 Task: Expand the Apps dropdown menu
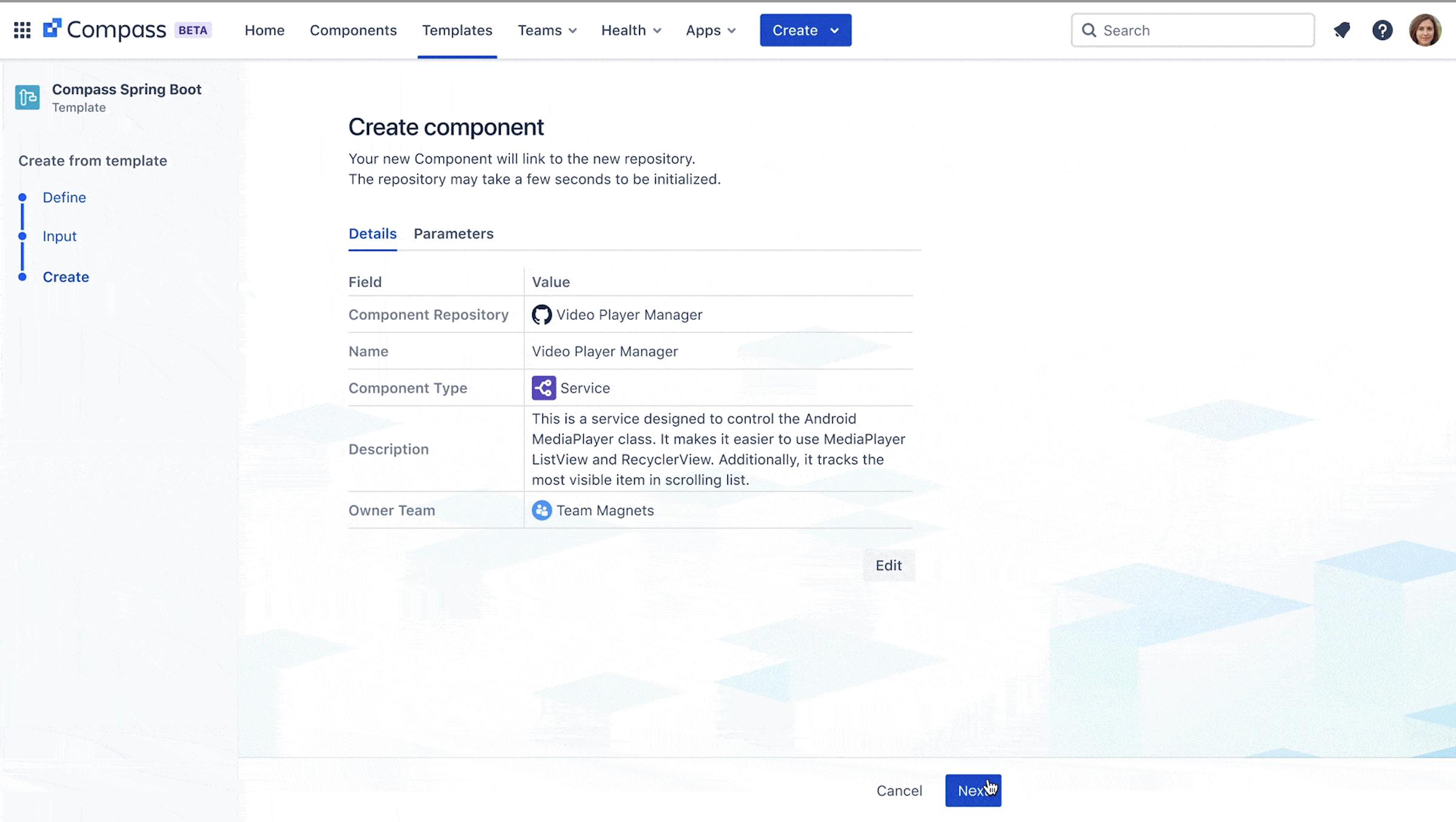click(x=710, y=30)
